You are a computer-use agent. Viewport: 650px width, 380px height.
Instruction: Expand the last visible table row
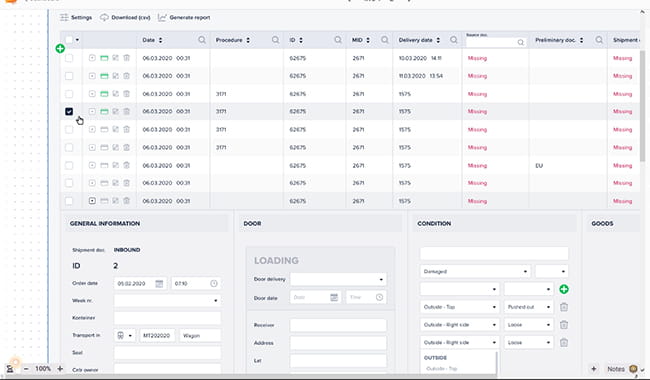tap(92, 201)
